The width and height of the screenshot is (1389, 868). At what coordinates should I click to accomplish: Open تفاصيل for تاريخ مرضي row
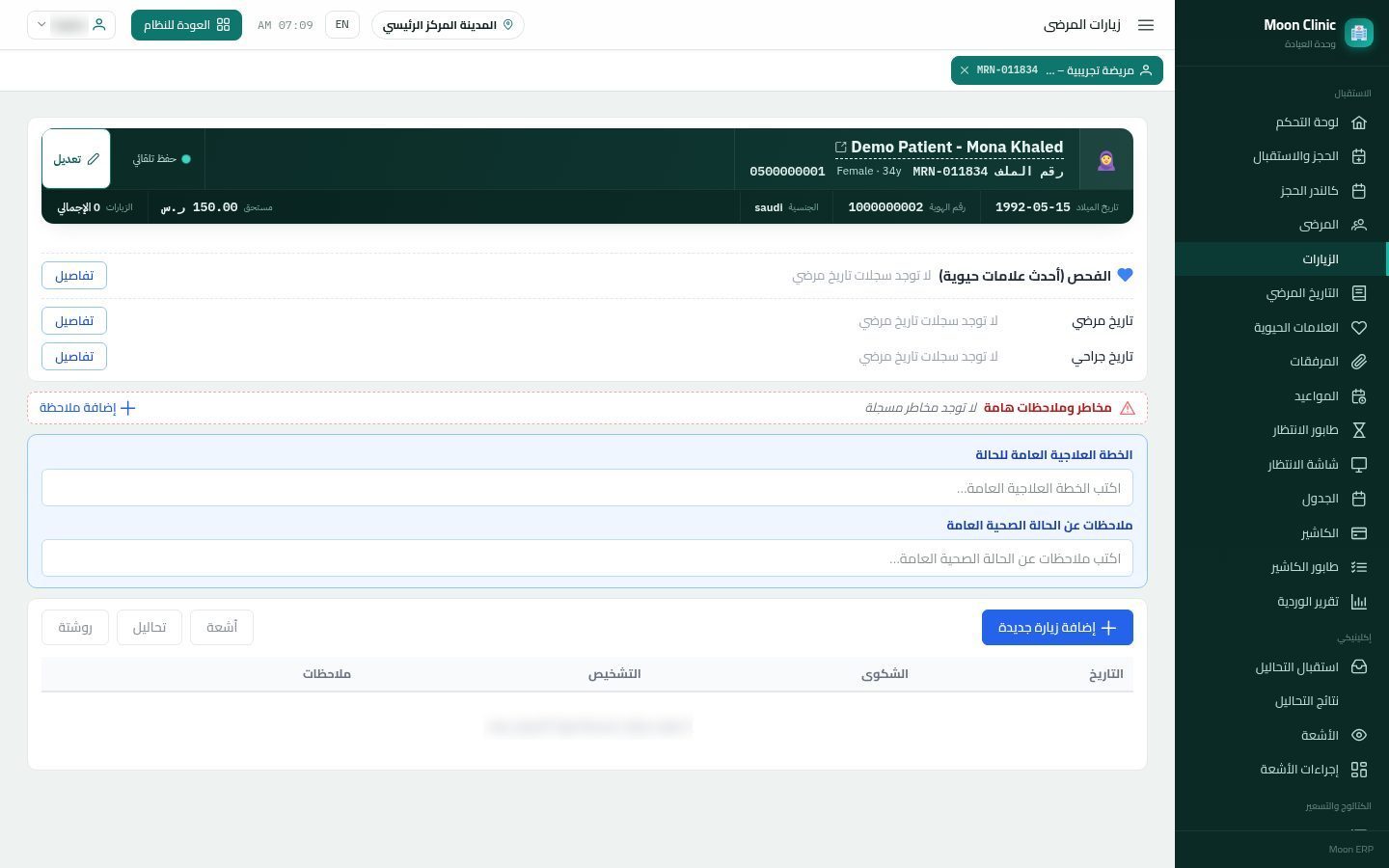point(74,321)
